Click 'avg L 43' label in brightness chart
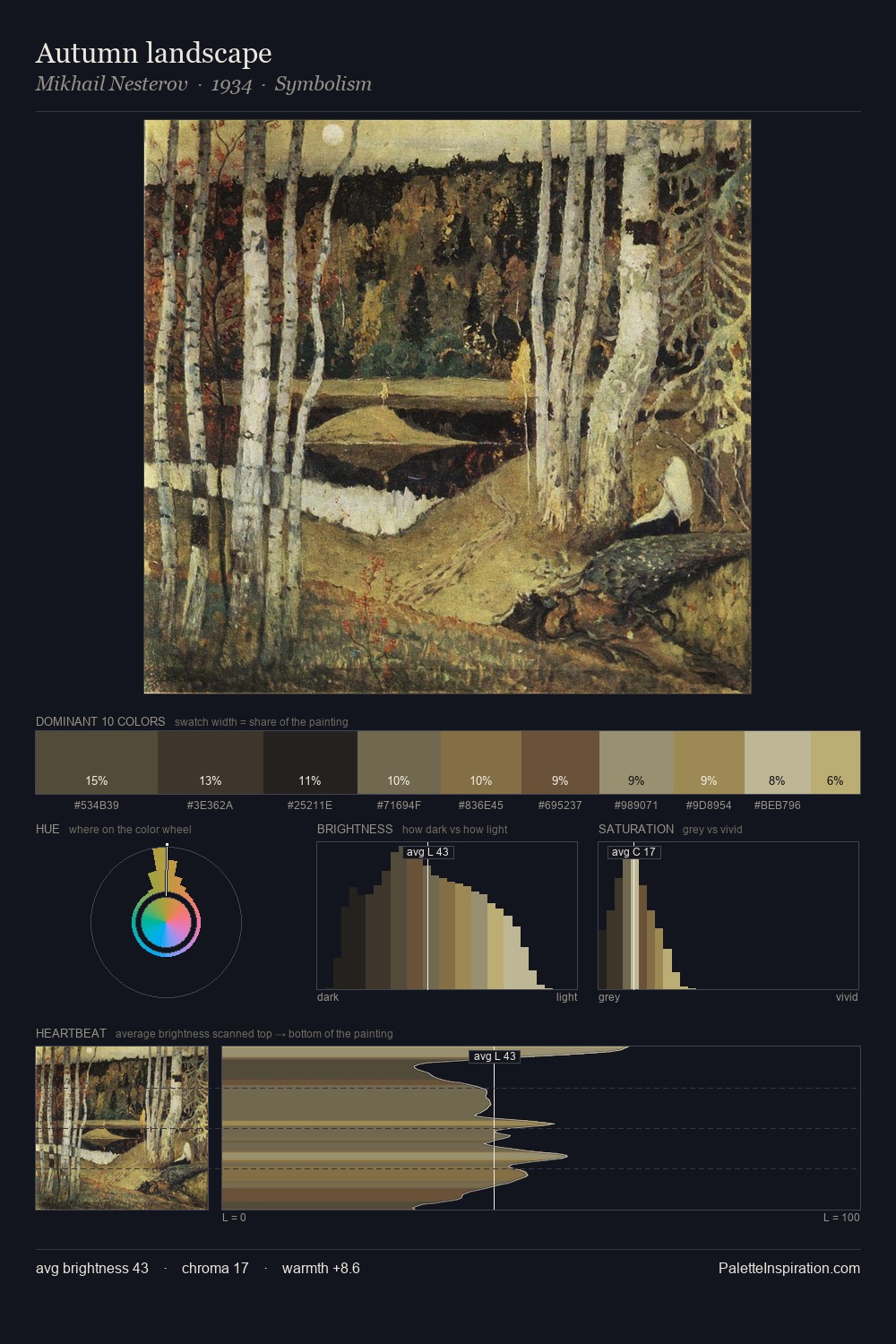 427,852
